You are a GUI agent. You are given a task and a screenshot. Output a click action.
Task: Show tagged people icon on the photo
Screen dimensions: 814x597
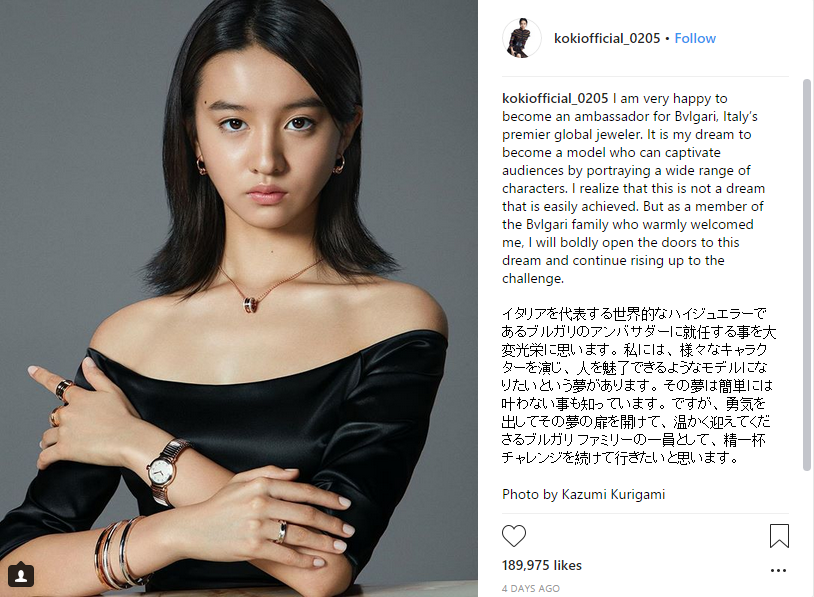[21, 575]
